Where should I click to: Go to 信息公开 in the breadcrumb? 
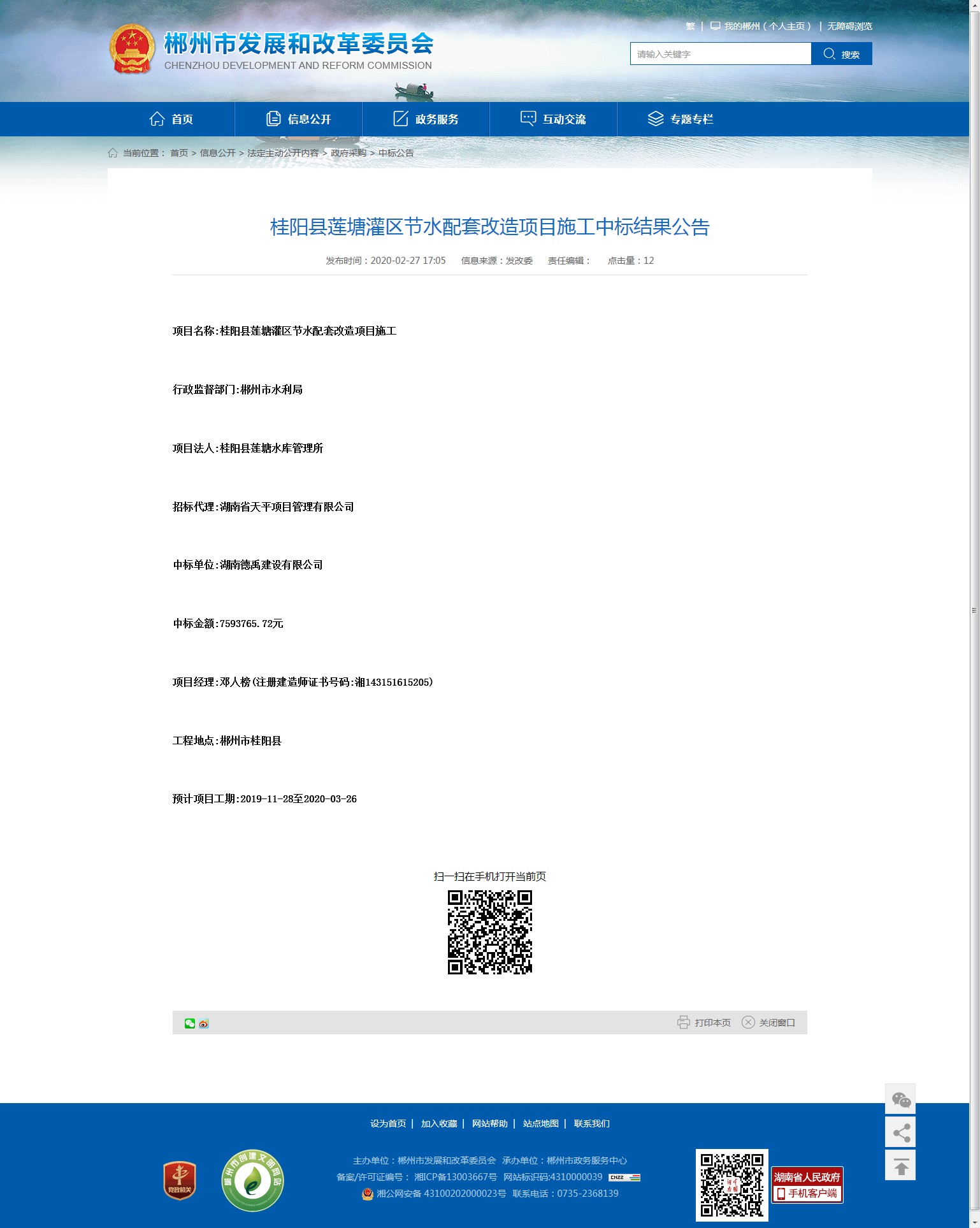click(218, 153)
